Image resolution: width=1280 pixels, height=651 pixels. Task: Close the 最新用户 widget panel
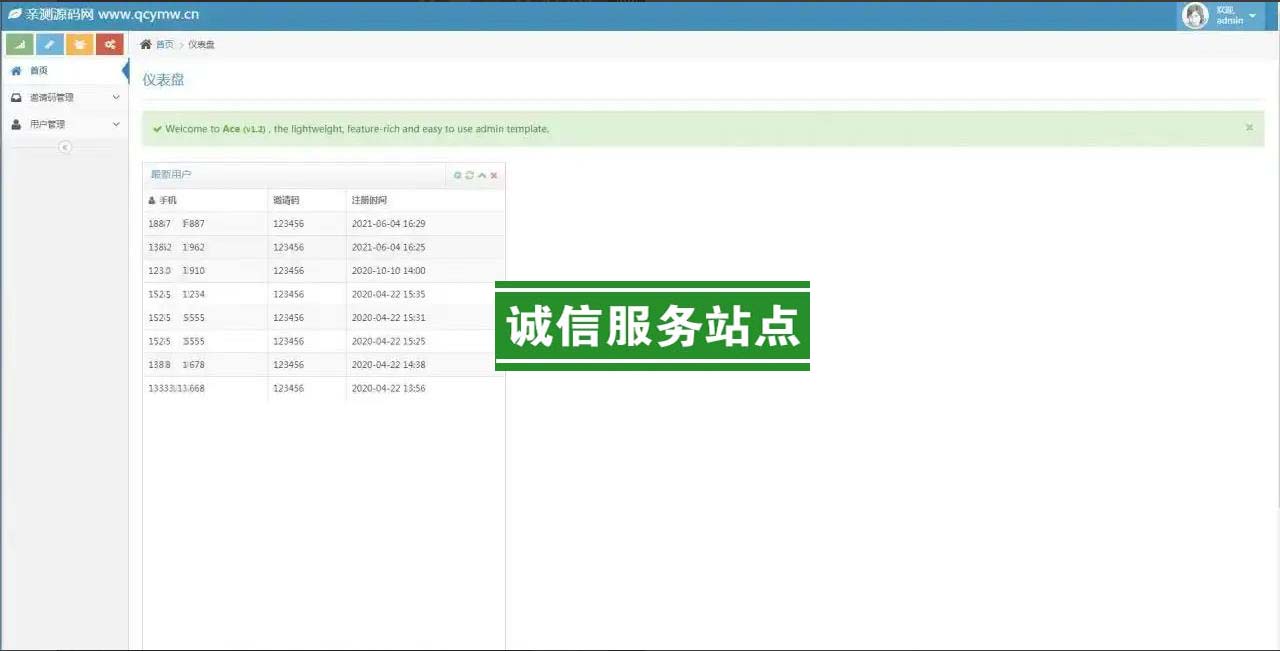(x=494, y=175)
